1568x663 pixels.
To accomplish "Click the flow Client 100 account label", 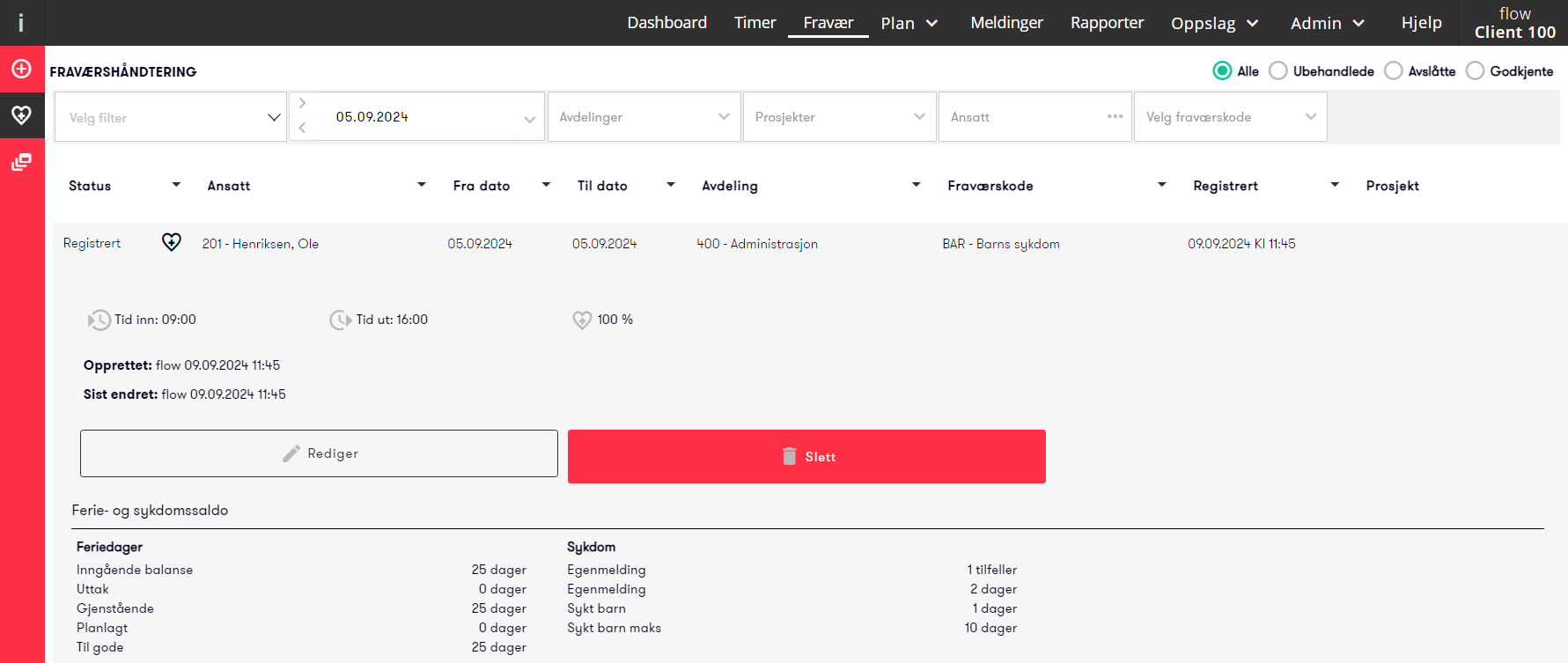I will click(x=1514, y=23).
